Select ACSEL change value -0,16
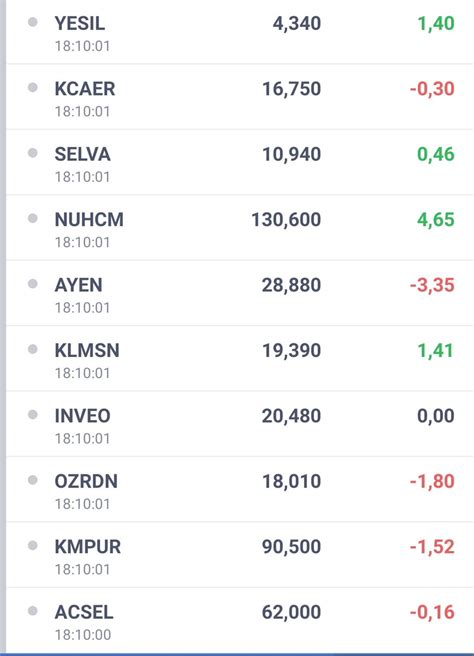Screen dimensions: 474x656 click(432, 612)
